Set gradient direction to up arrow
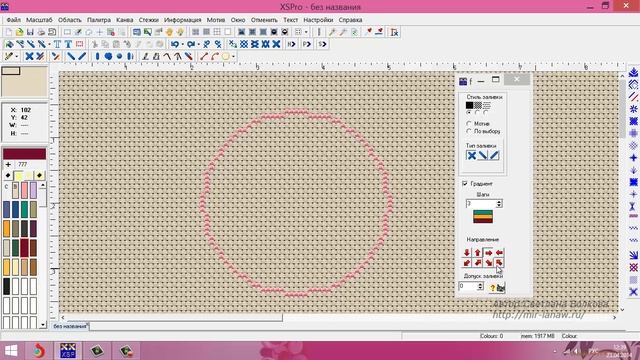Viewport: 640px width, 360px height. coord(478,253)
